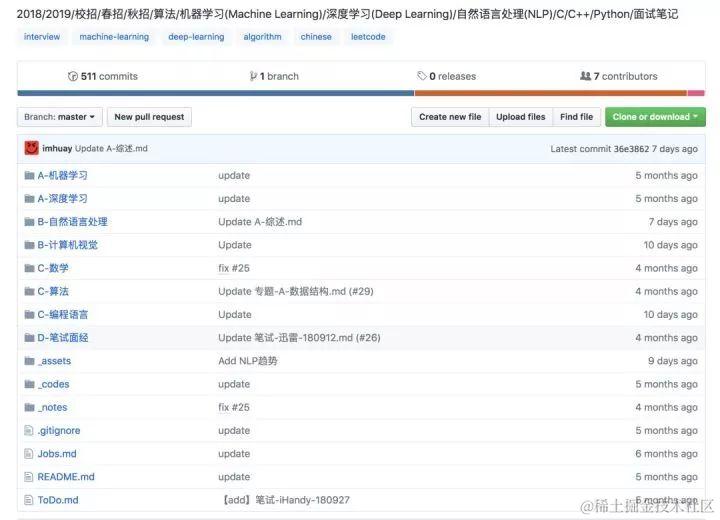Open the .gitignore file
This screenshot has width=720, height=520.
pyautogui.click(x=59, y=430)
